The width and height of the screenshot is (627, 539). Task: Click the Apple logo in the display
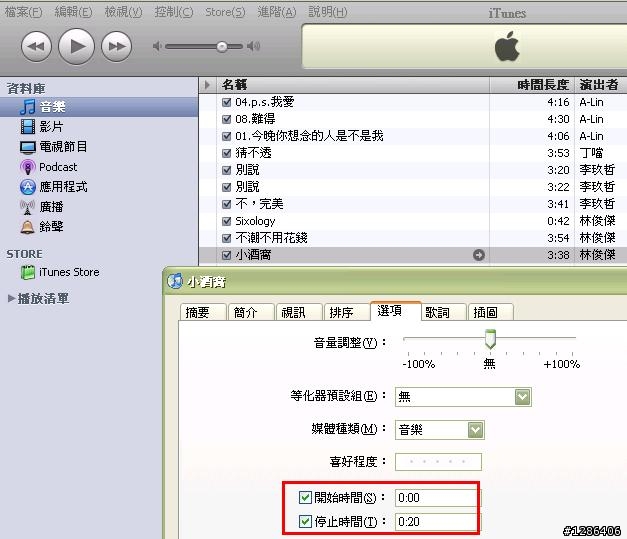coord(507,46)
